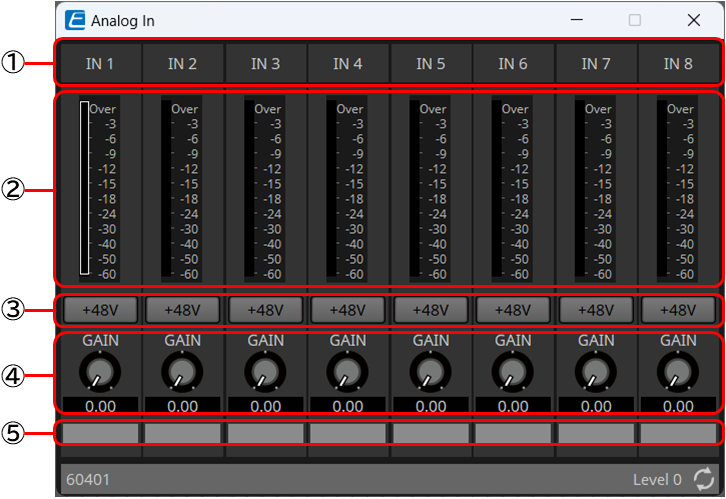
Task: Select the gray name box below IN 7
Action: (x=596, y=433)
